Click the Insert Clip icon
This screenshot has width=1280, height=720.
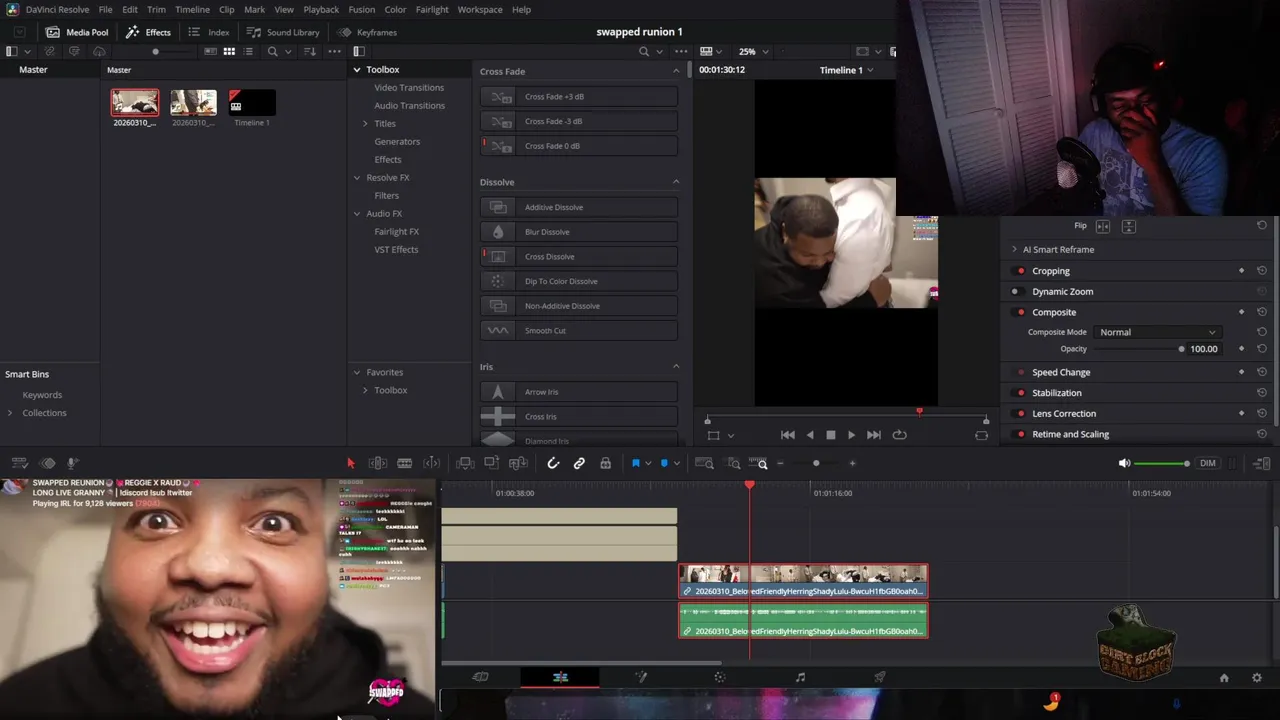tap(465, 463)
